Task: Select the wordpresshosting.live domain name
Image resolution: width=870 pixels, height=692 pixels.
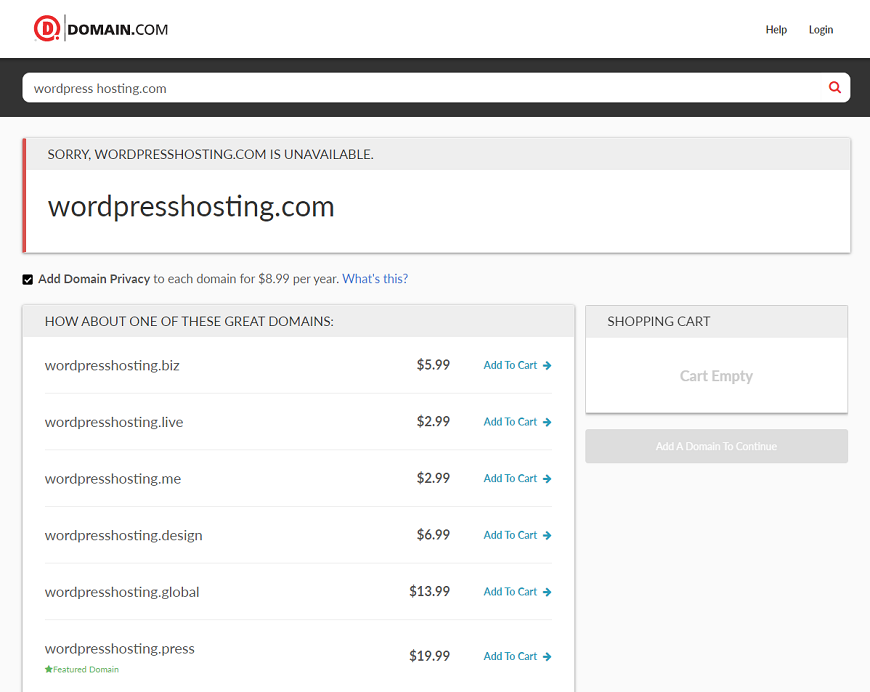Action: tap(114, 422)
